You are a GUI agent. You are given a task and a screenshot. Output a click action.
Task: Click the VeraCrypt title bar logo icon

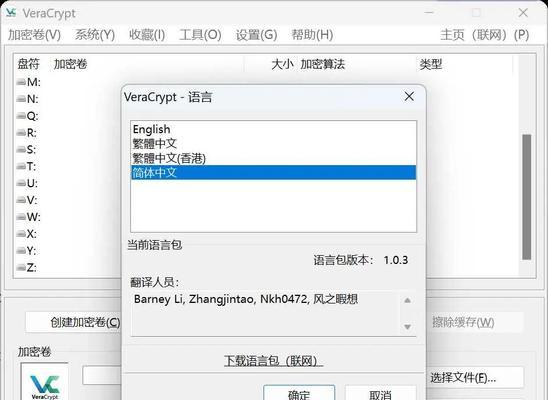(11, 13)
